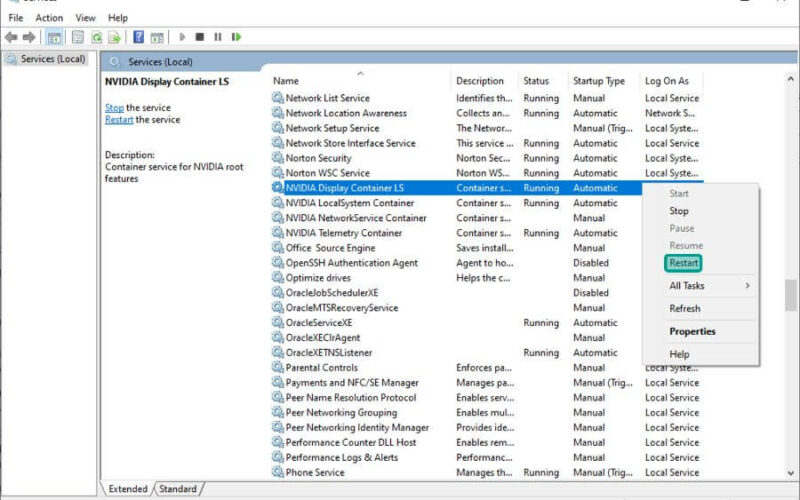Select the Peer Networking Grouping row
This screenshot has height=500, width=800.
click(x=487, y=412)
